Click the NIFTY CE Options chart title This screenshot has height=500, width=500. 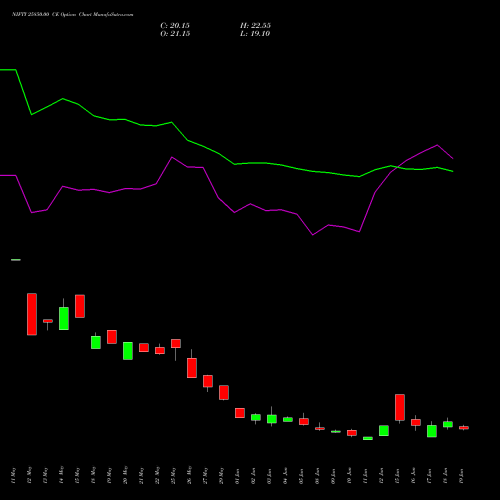73,15
